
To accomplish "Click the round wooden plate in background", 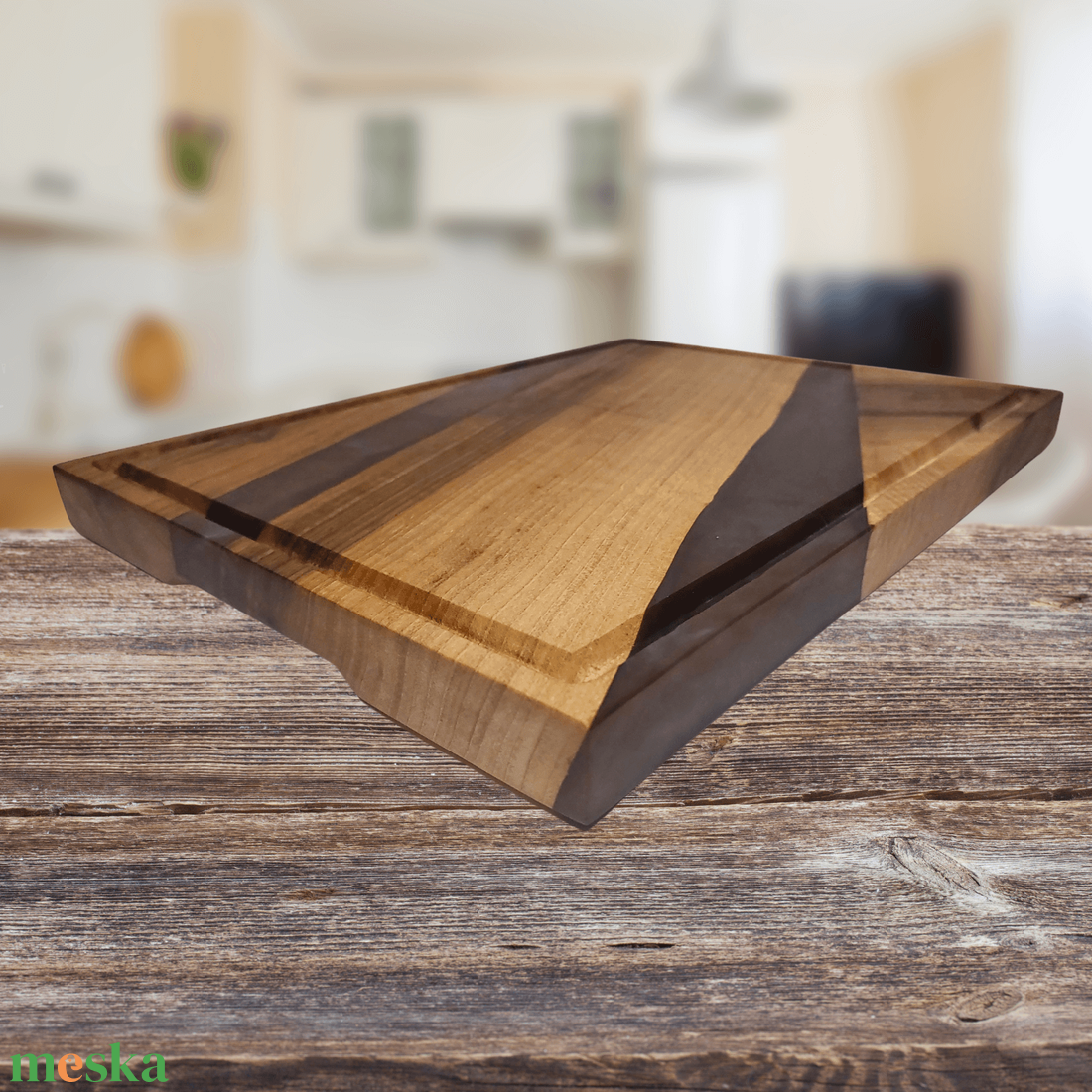I will point(152,359).
